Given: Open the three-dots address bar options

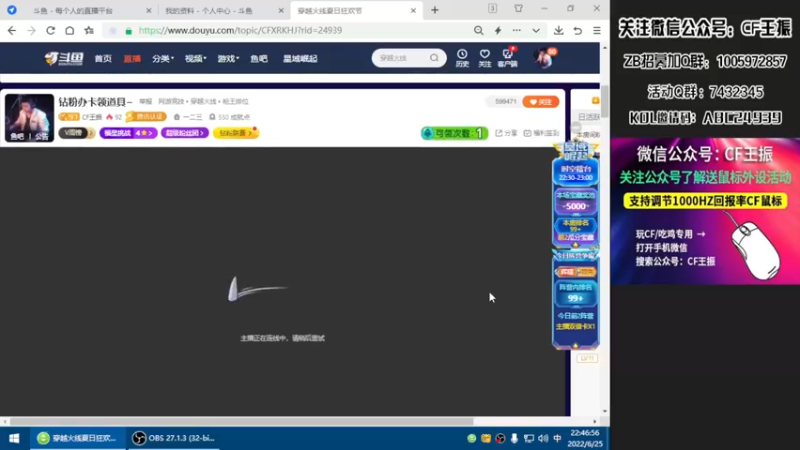Looking at the screenshot, I should click(x=516, y=31).
